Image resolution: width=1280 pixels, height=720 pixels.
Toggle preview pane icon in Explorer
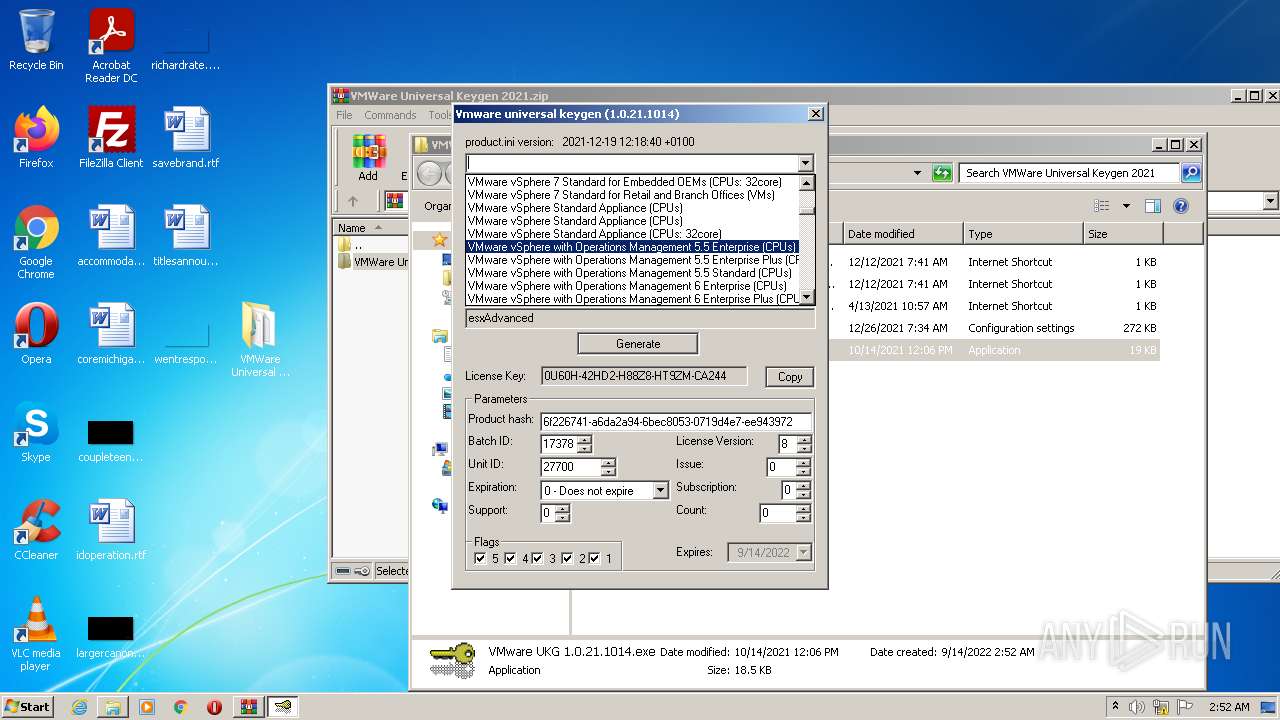[1152, 206]
